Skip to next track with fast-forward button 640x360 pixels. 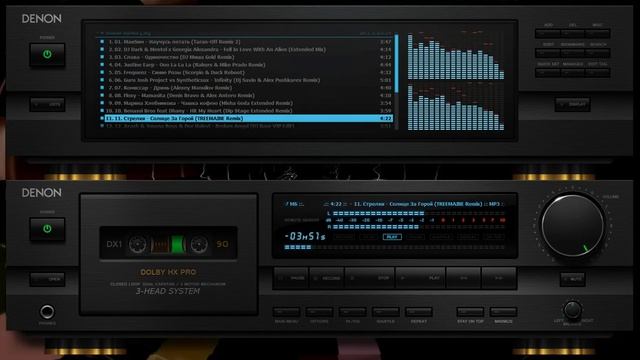[499, 278]
